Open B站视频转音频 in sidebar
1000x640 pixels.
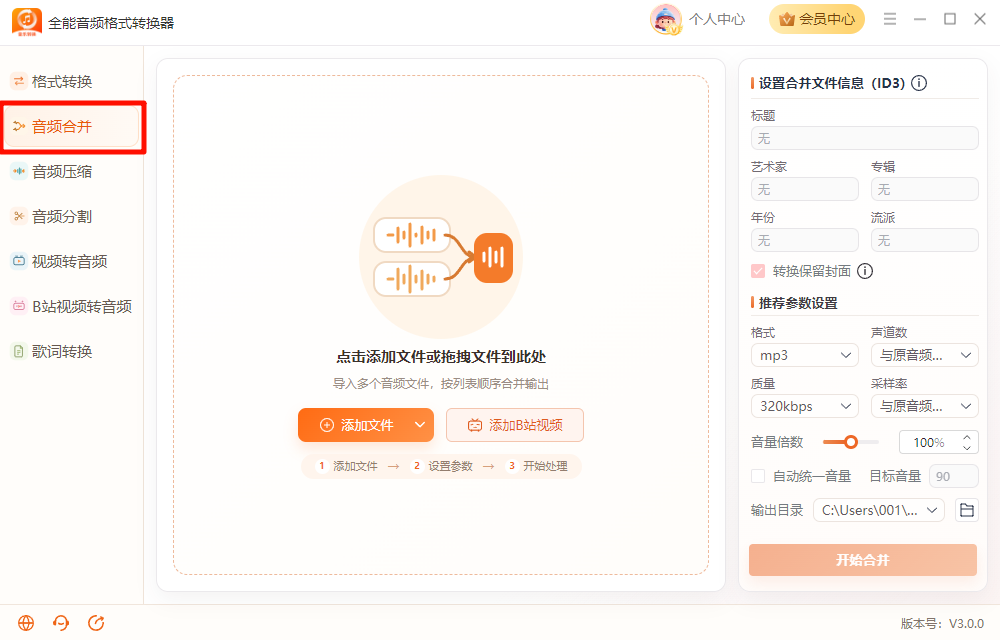click(x=71, y=307)
